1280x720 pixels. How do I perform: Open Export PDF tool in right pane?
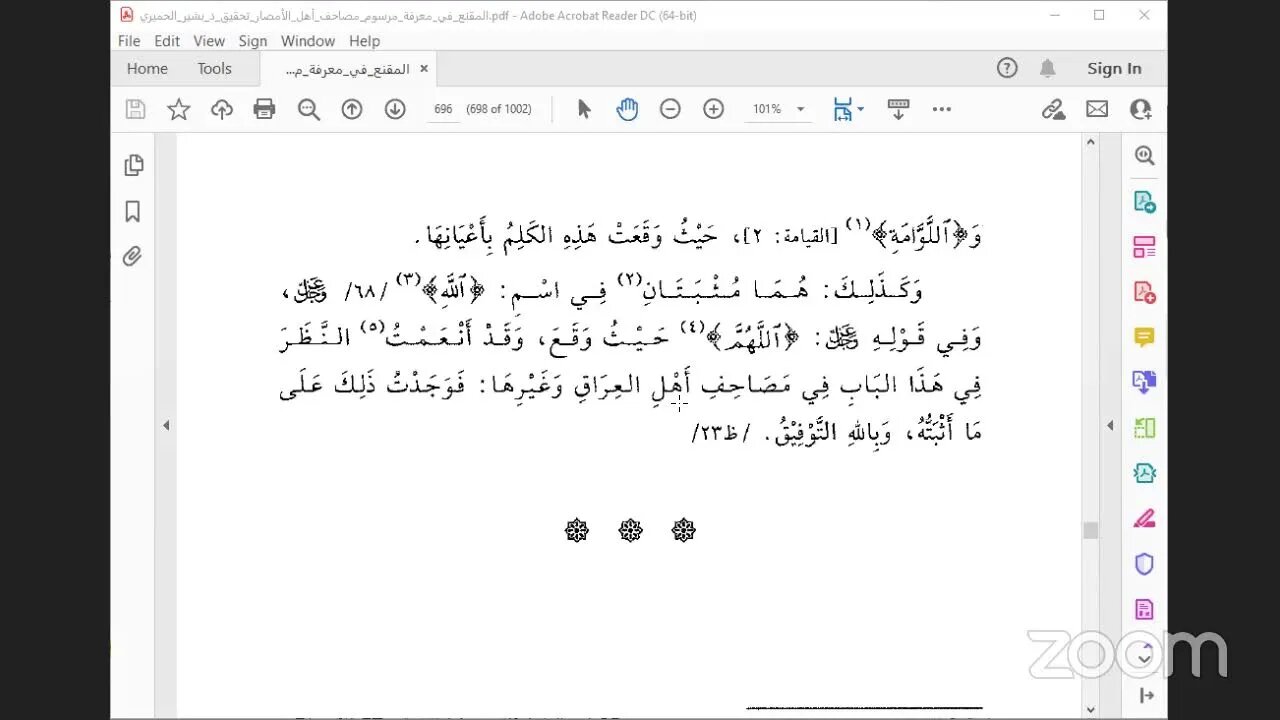(x=1145, y=201)
